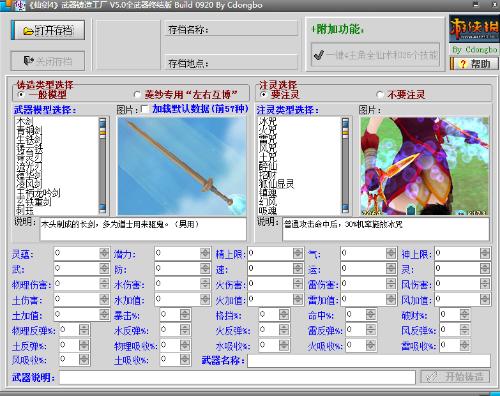Click the one-key 附加功能 extra feature button
The height and width of the screenshot is (396, 500).
[376, 54]
